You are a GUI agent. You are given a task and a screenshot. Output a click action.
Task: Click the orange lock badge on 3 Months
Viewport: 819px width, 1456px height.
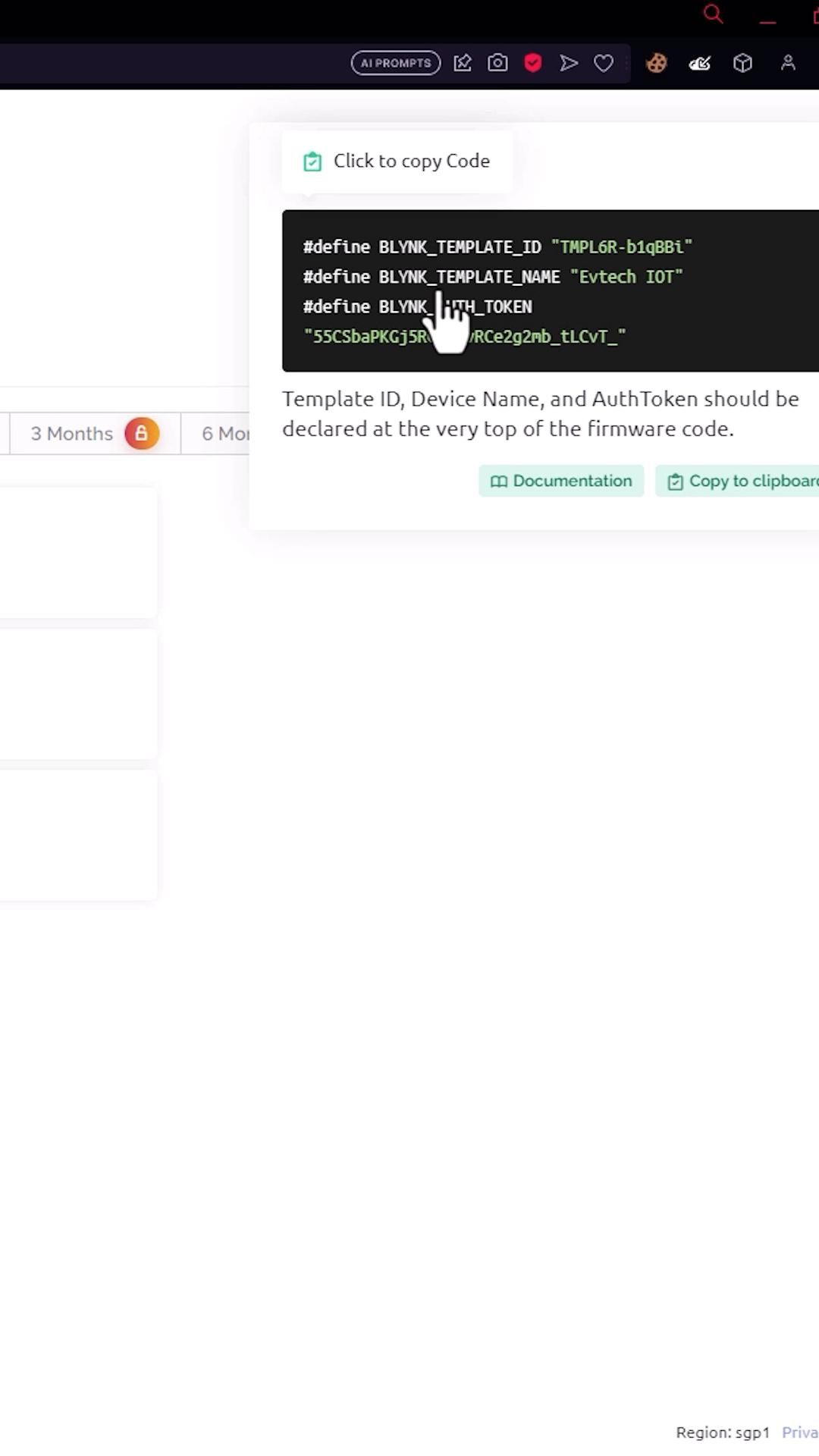point(142,434)
